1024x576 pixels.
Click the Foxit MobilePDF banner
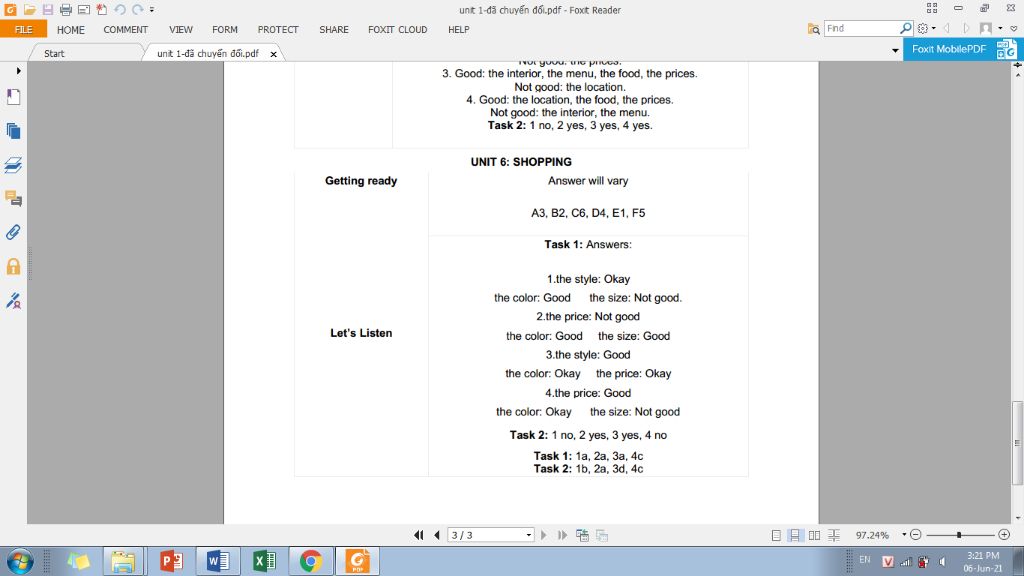(963, 49)
